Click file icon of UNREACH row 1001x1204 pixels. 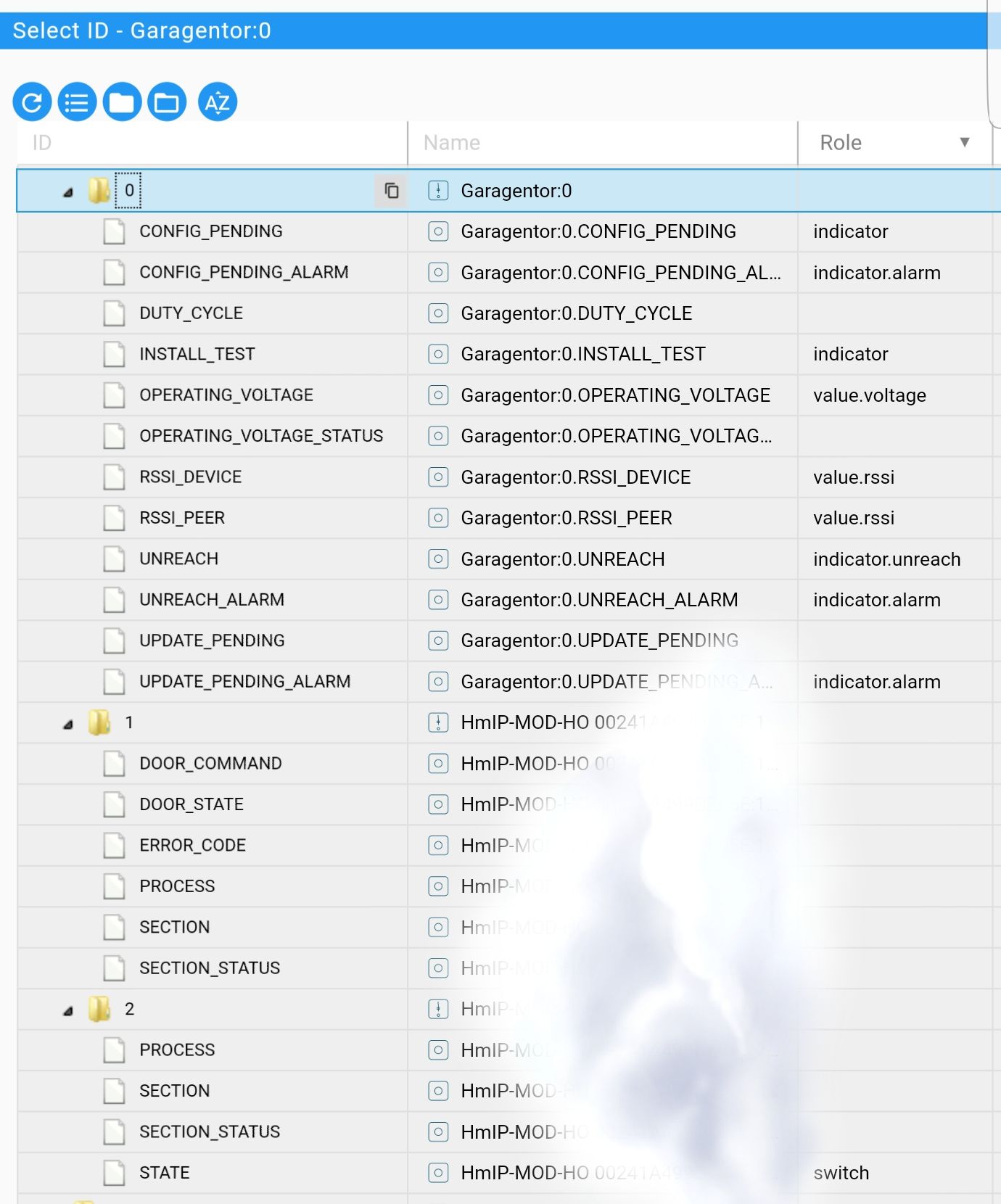point(114,559)
